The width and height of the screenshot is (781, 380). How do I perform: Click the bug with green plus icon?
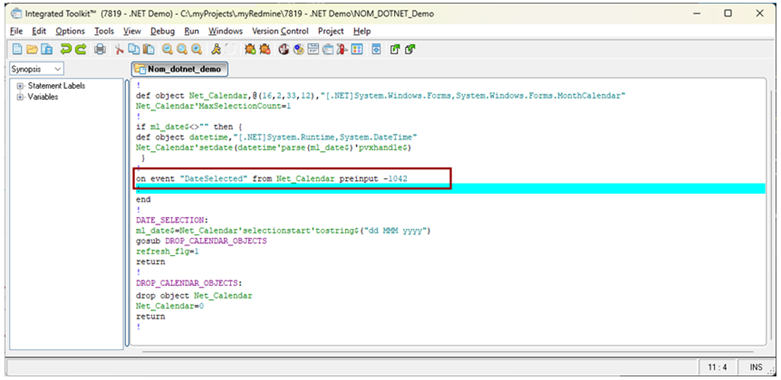(x=250, y=49)
